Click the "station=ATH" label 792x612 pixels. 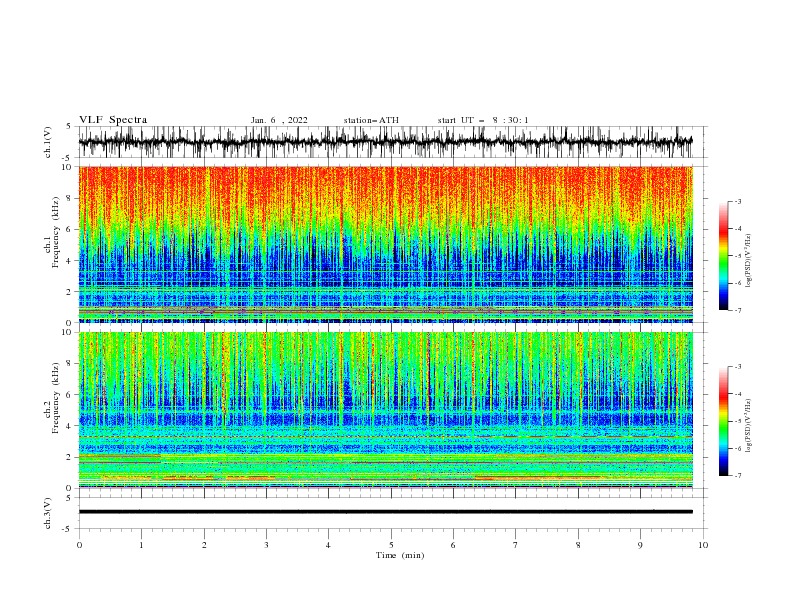pyautogui.click(x=371, y=120)
